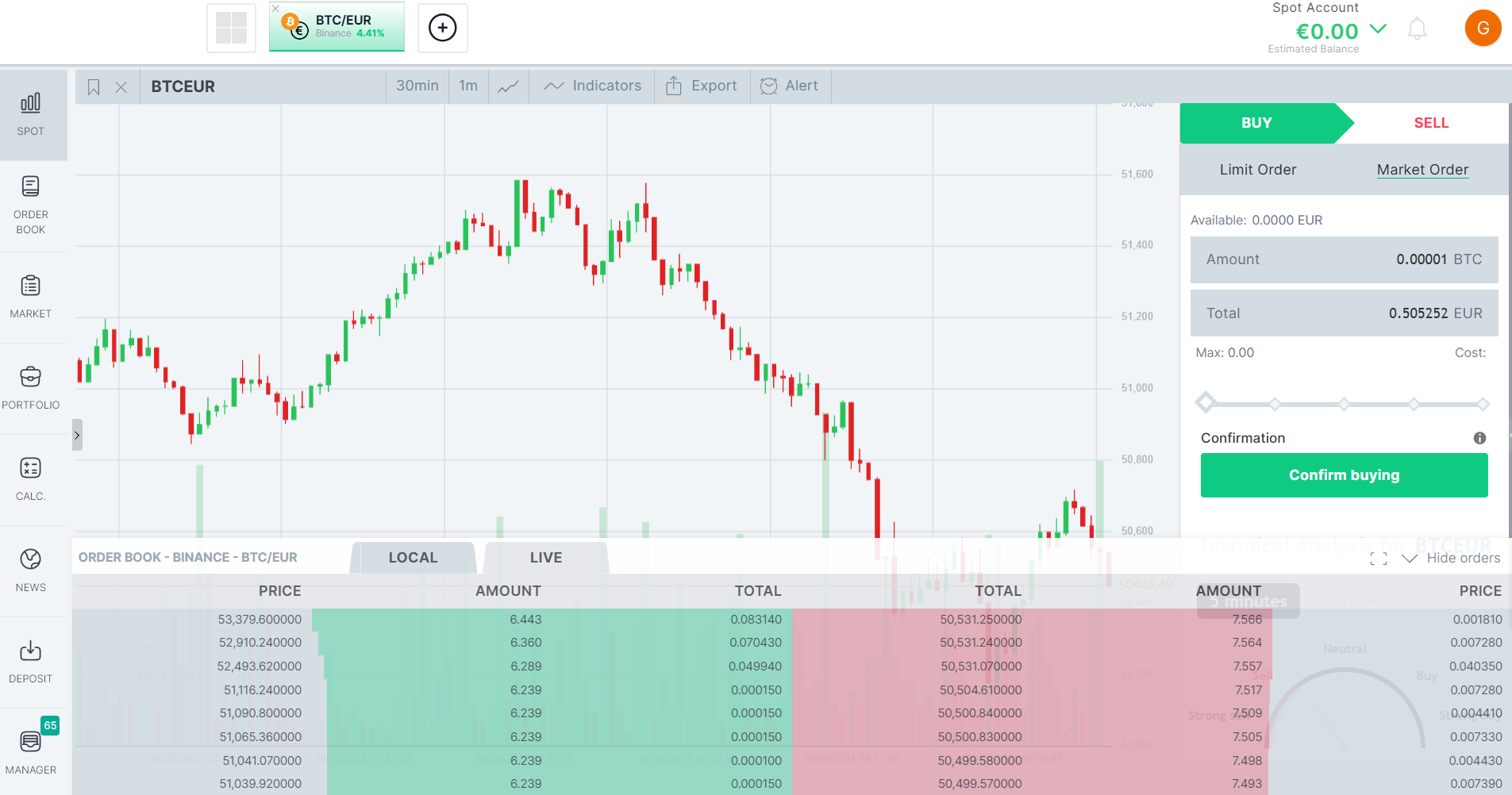Close the BTCEUR chart panel
1512x795 pixels.
(121, 86)
